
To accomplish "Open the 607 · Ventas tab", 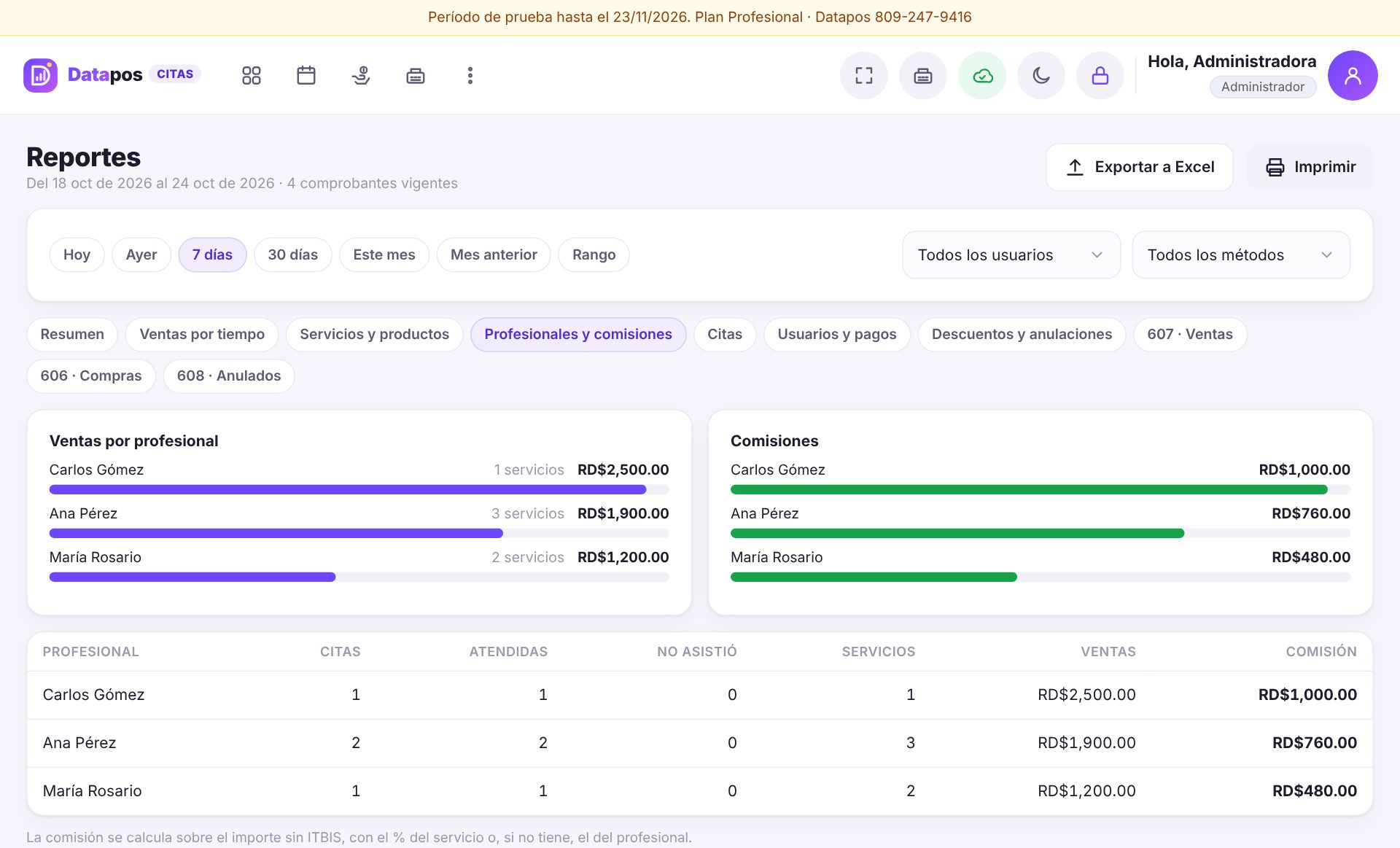I will 1190,335.
